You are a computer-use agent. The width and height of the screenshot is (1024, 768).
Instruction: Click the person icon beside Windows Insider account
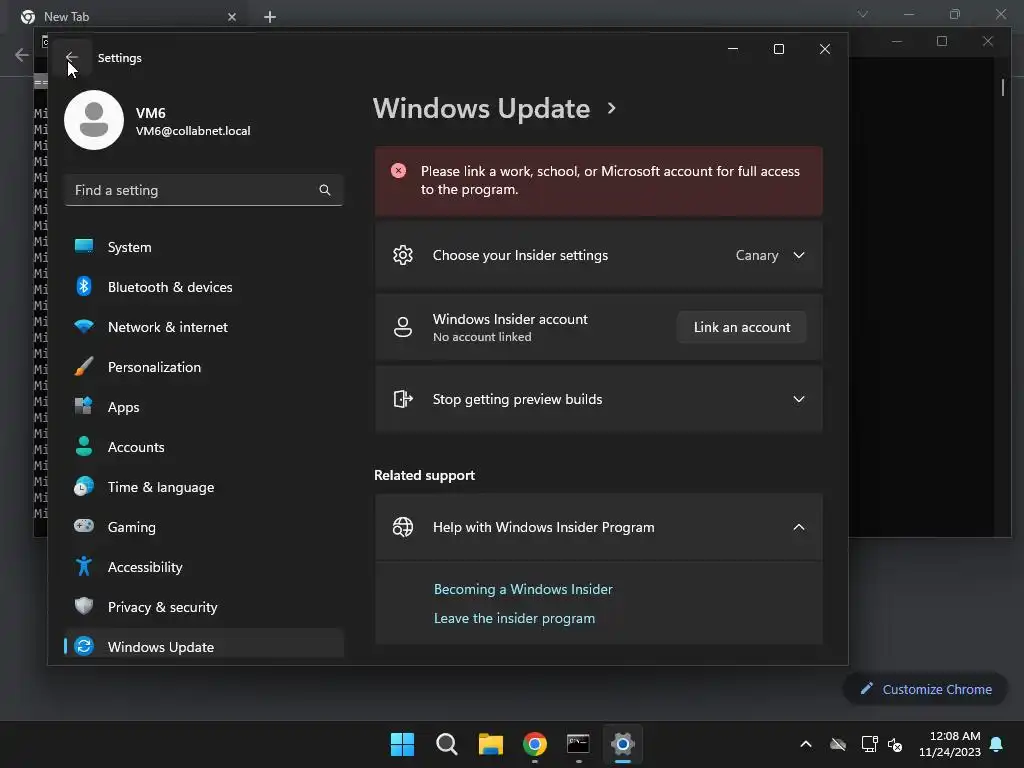(x=403, y=327)
